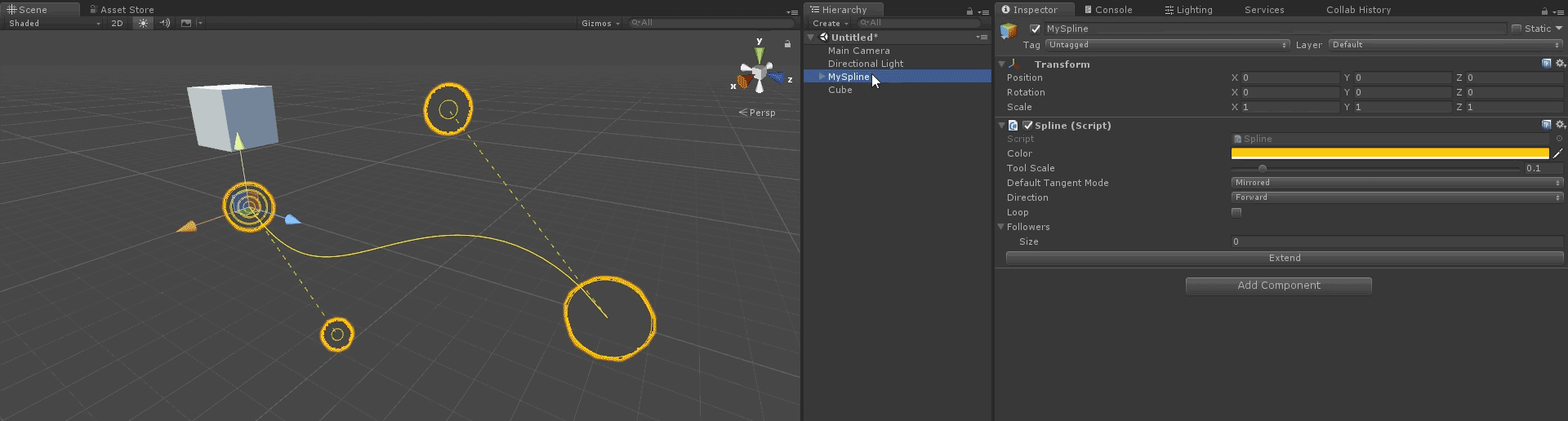Toggle scene lighting sun icon
The image size is (1568, 421).
pos(144,24)
